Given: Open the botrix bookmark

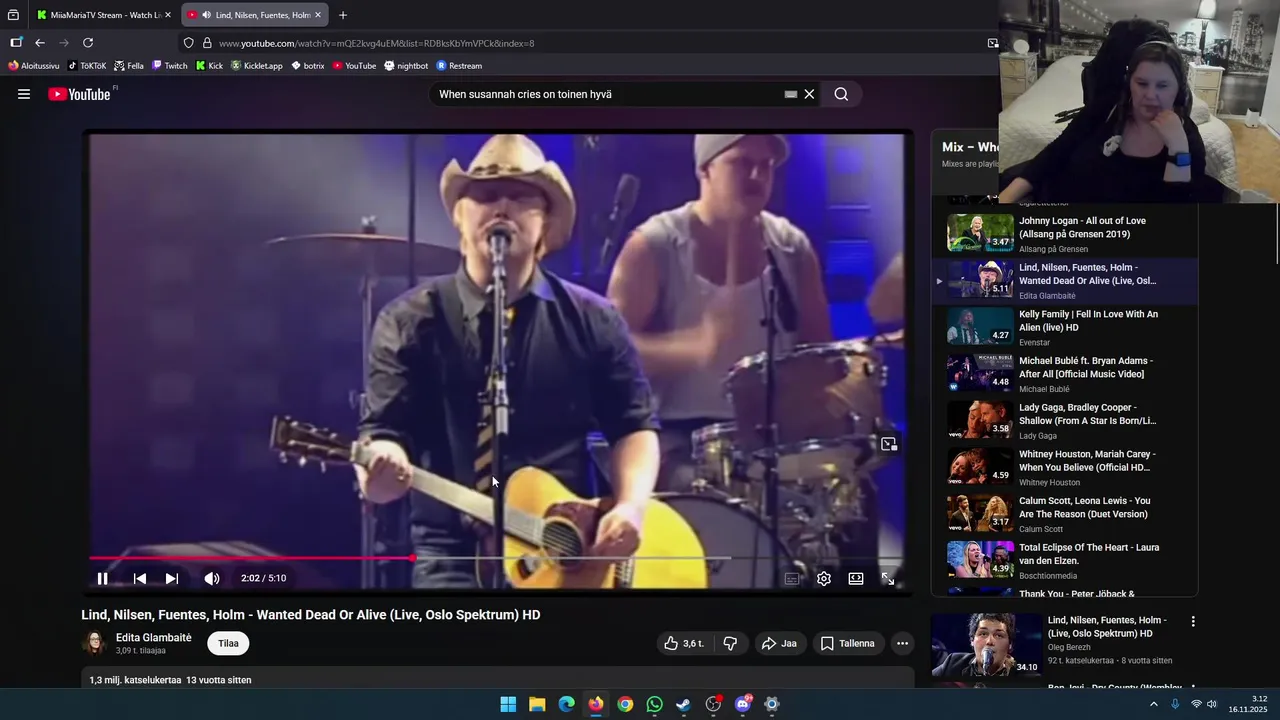Looking at the screenshot, I should (307, 66).
